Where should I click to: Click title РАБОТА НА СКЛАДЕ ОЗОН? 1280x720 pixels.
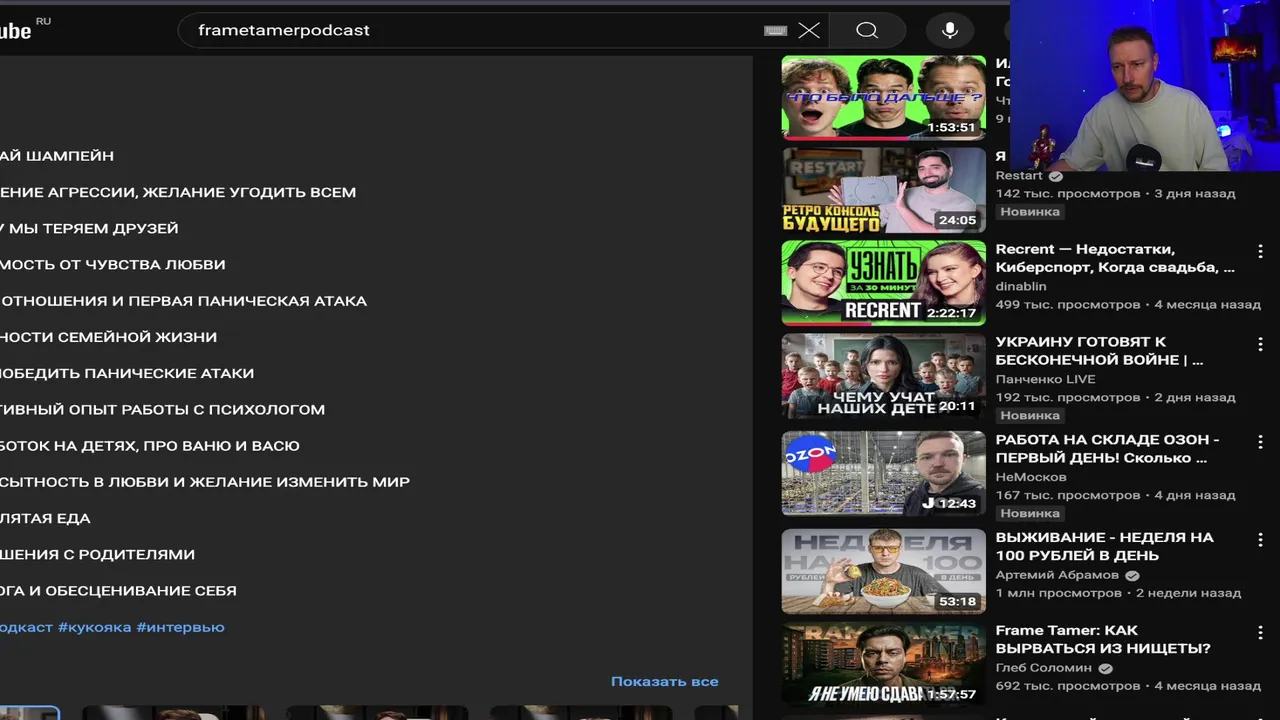click(1107, 448)
